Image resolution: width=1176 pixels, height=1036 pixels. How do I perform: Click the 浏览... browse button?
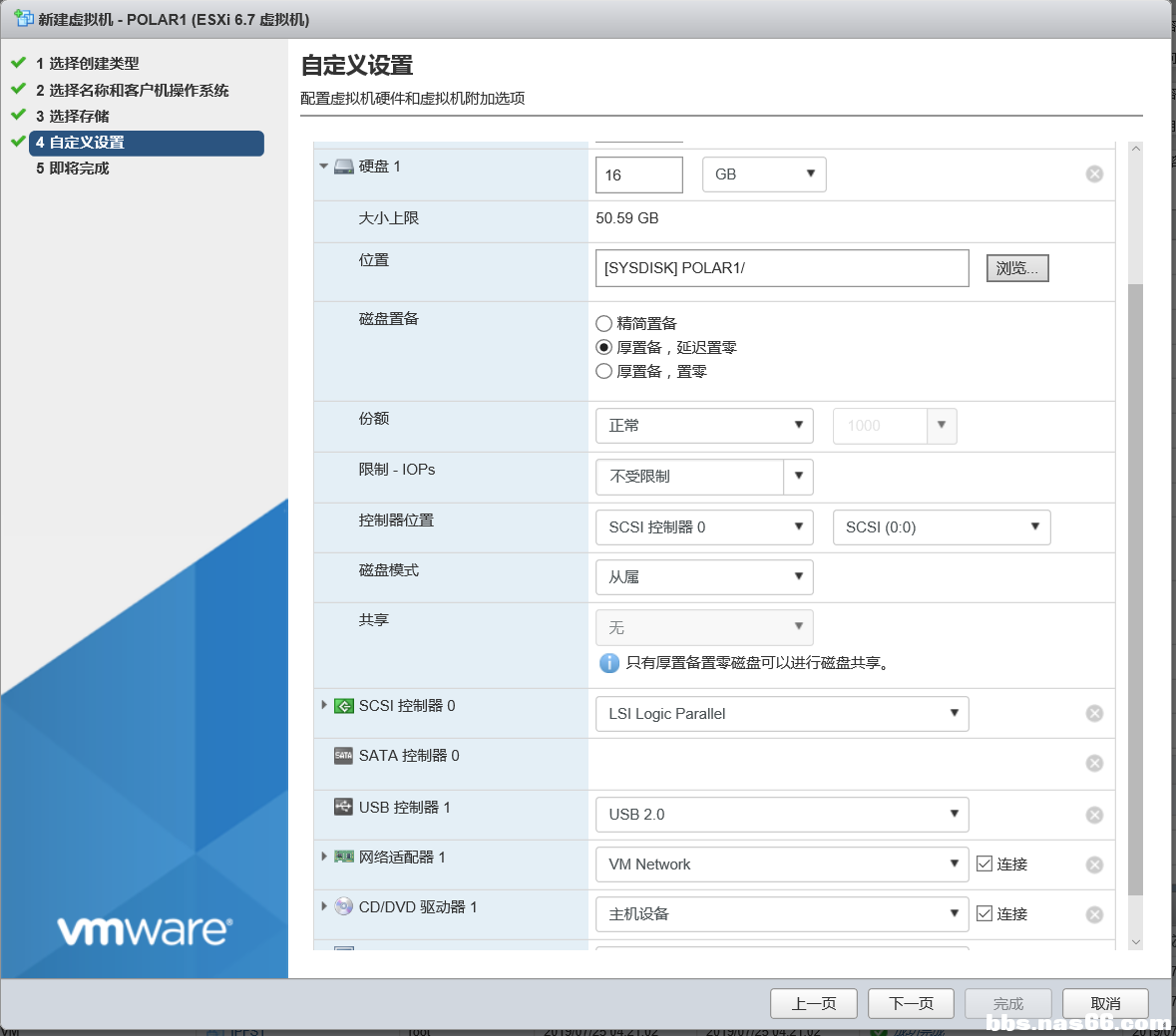point(1017,268)
